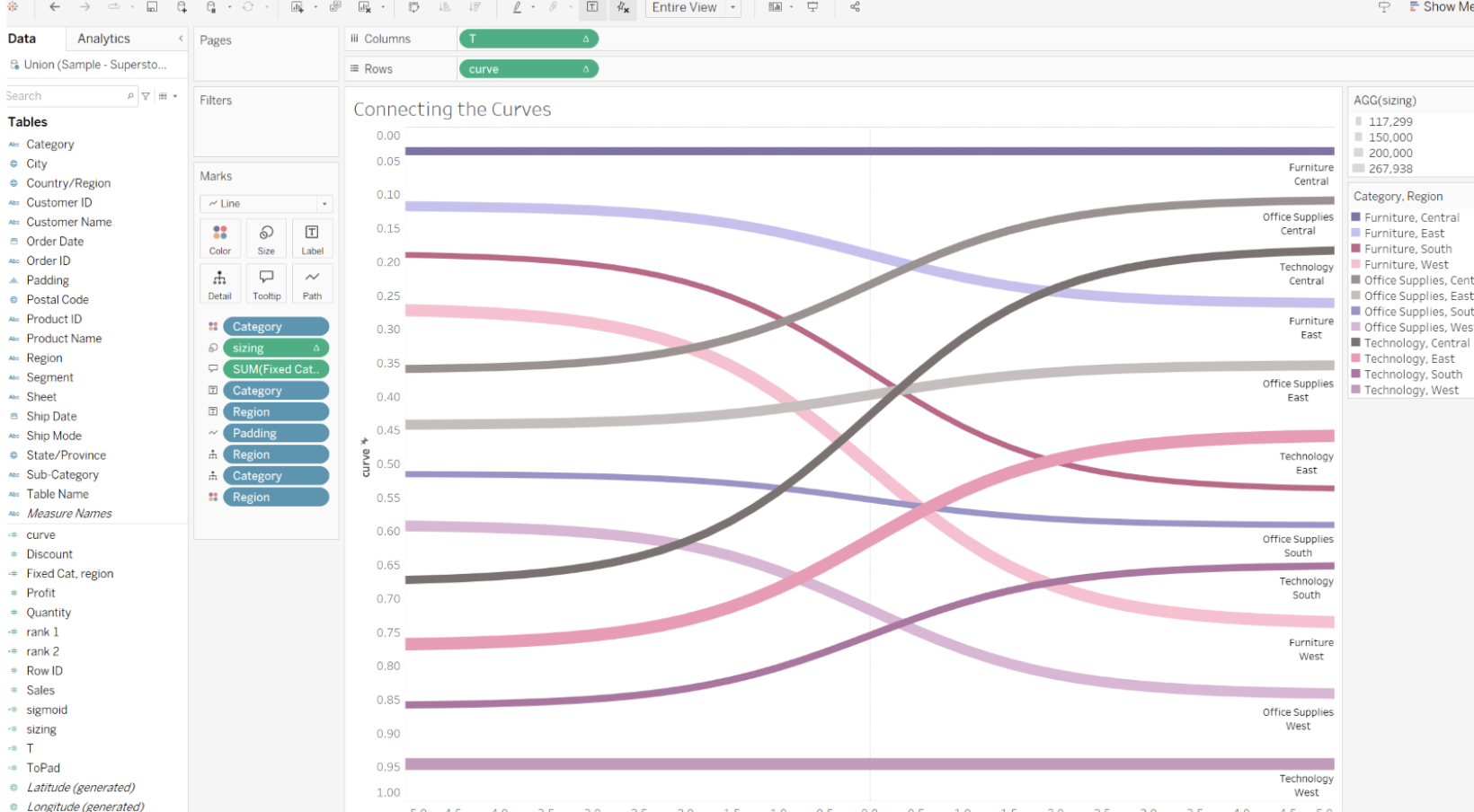Open the Size shelf on the Marks card
This screenshot has width=1474, height=812.
coord(266,238)
